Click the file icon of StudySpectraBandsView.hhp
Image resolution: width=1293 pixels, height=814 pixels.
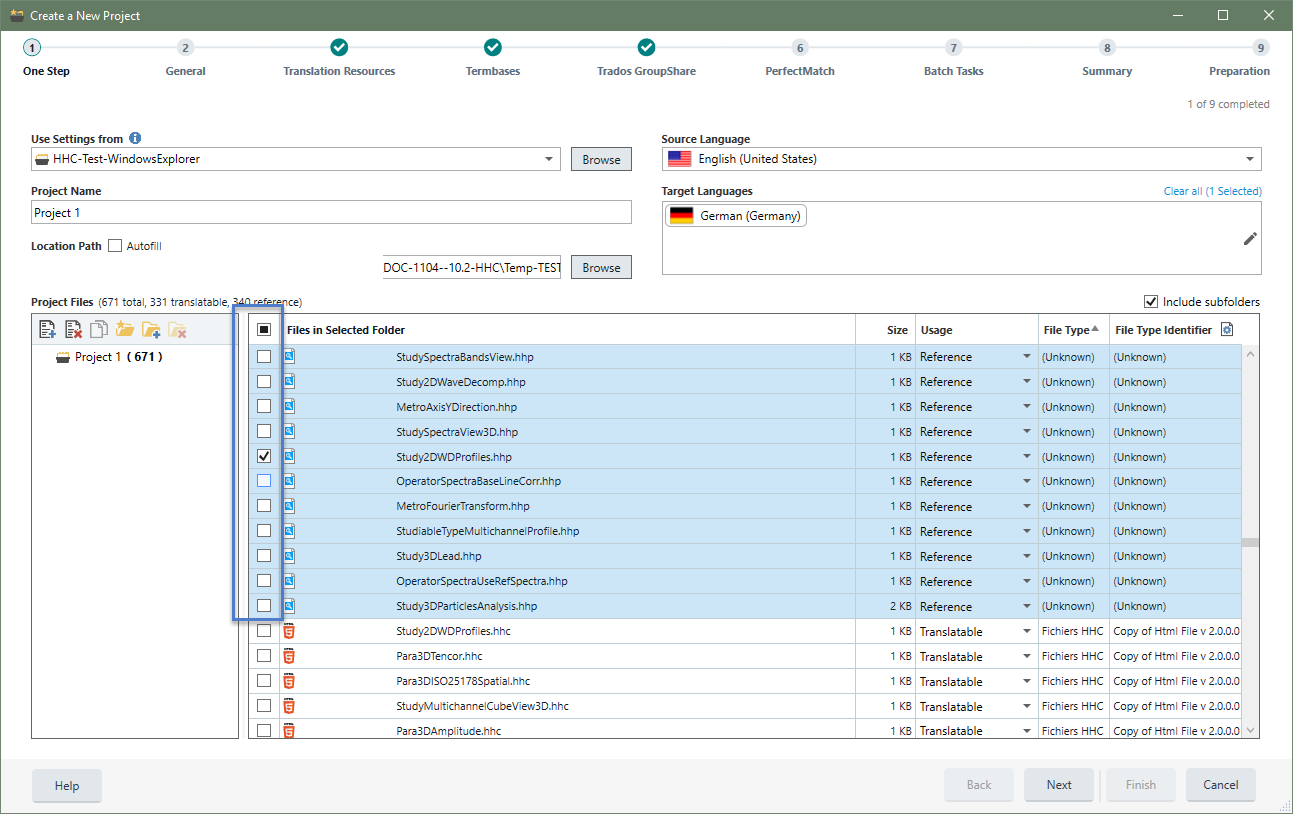(x=289, y=356)
